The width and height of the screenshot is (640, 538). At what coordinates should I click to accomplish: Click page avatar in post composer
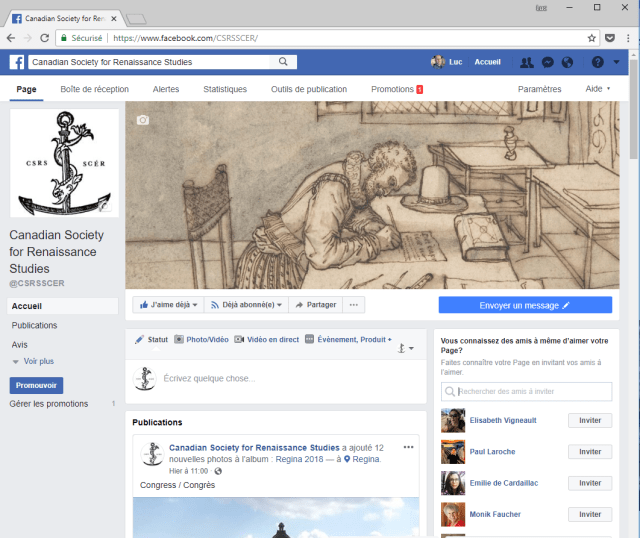[144, 378]
